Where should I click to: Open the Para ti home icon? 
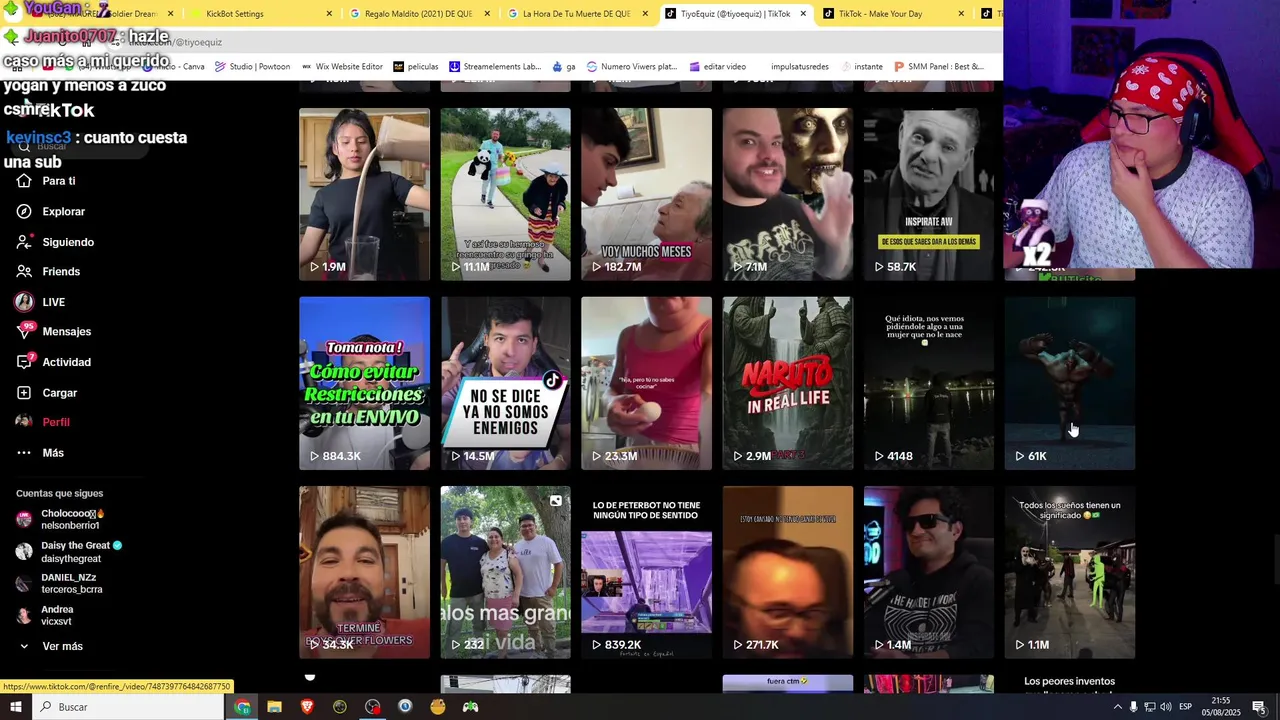coord(24,181)
